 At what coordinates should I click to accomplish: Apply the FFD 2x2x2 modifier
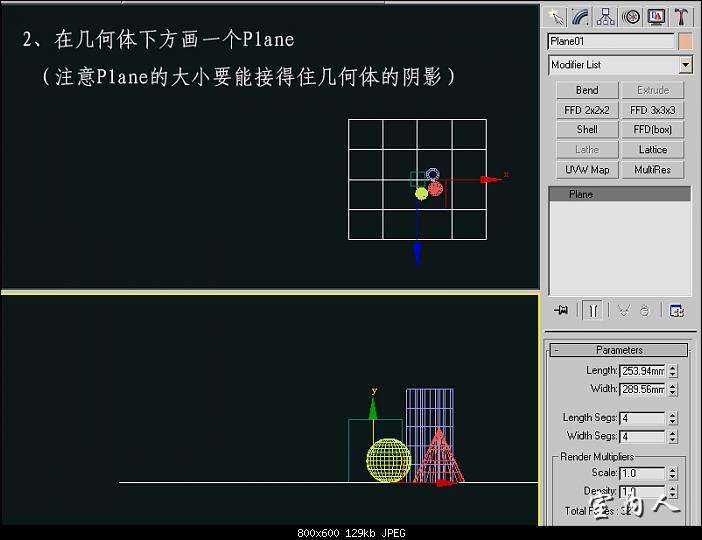[587, 110]
